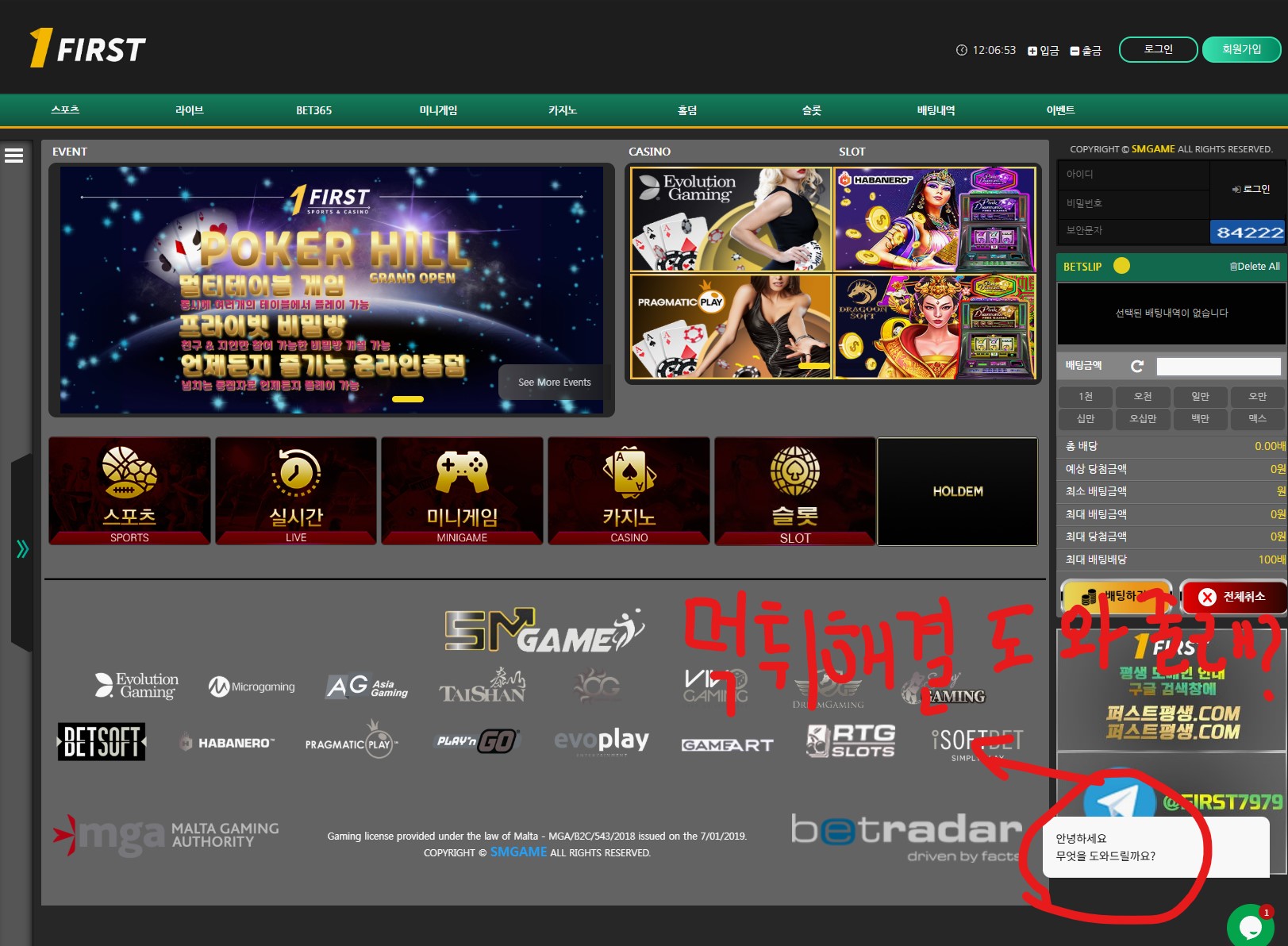The width and height of the screenshot is (1288, 946).
Task: Expand the left sidebar double-chevron arrow
Action: [x=22, y=548]
